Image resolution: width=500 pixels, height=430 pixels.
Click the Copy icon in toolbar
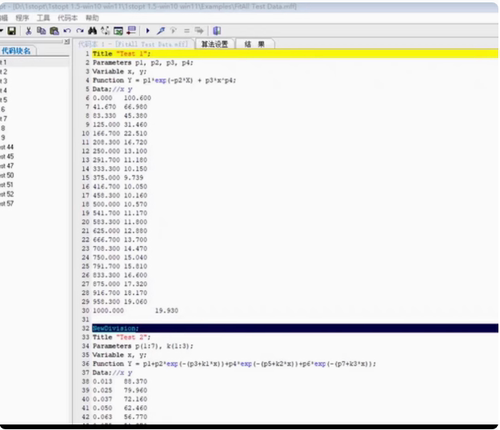click(x=41, y=31)
